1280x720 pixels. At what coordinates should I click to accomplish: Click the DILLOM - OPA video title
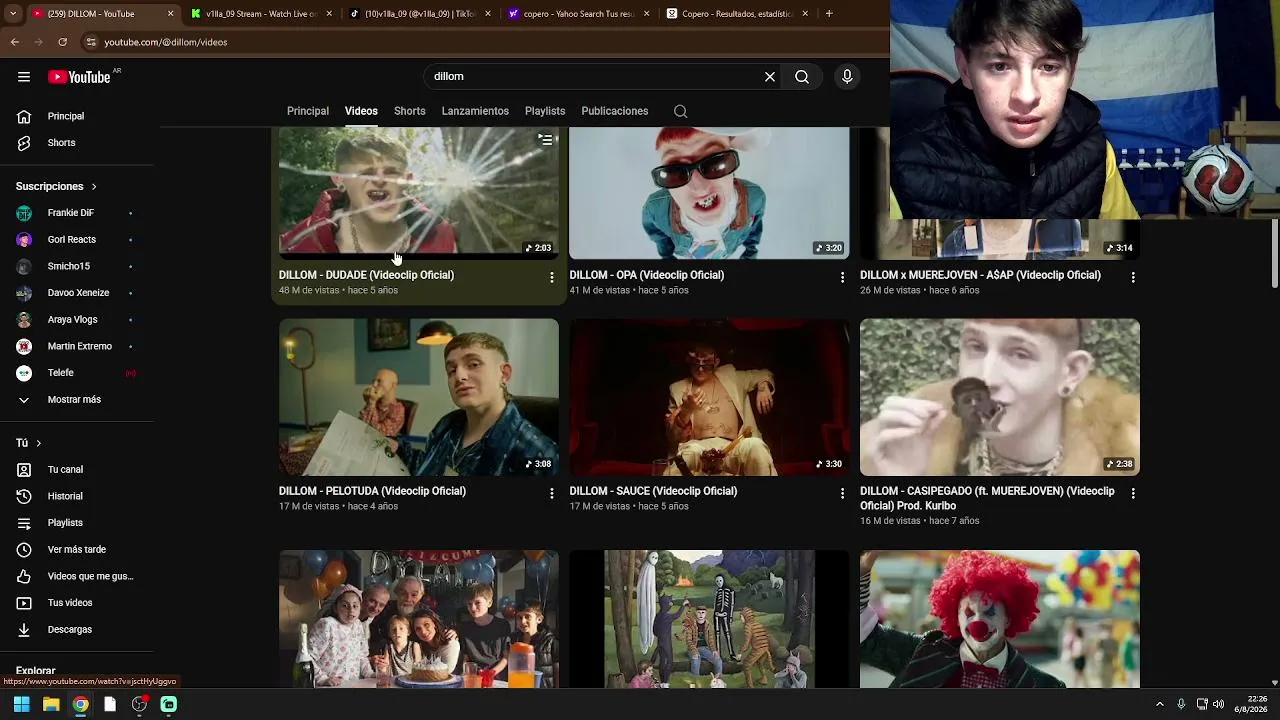point(647,275)
